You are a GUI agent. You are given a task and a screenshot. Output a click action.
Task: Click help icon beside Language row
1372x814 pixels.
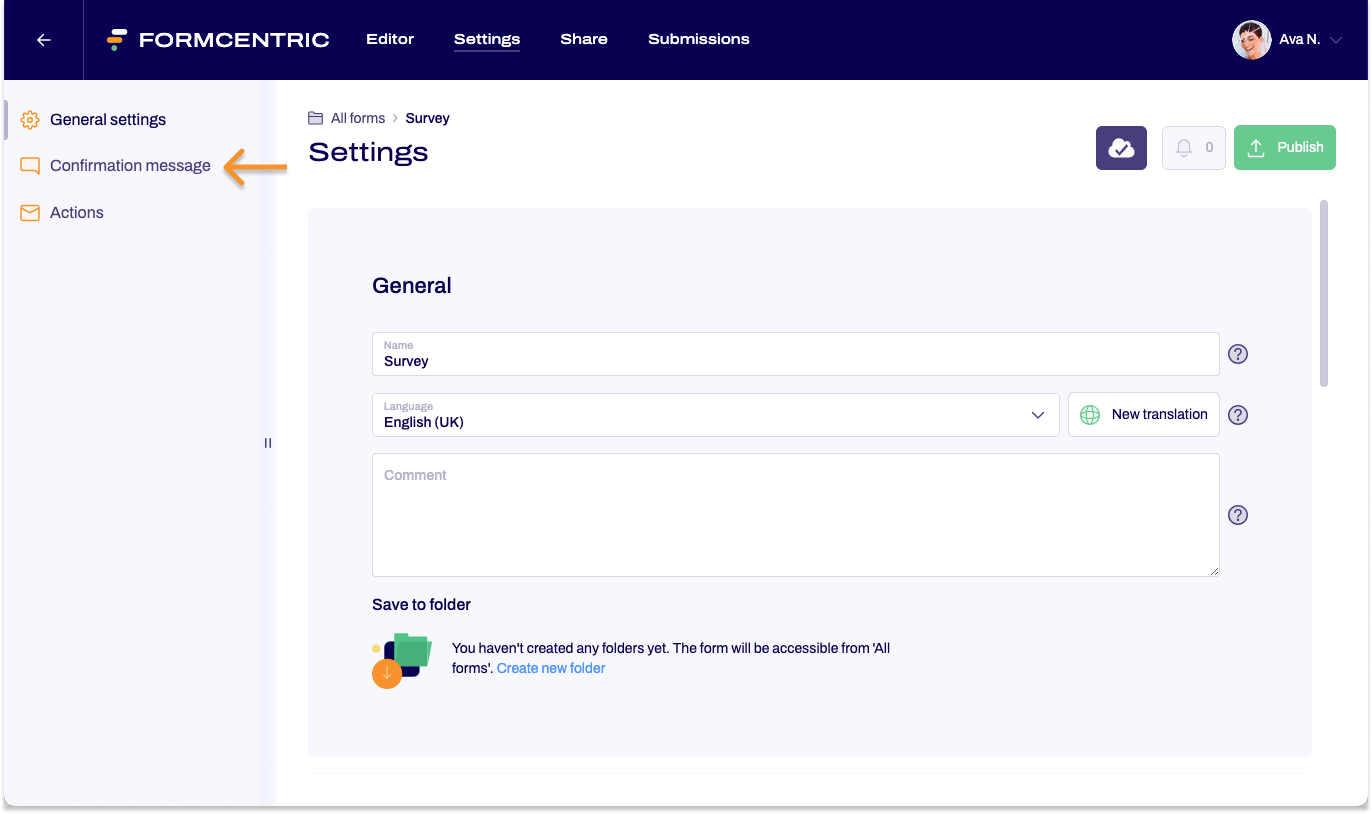(x=1238, y=415)
